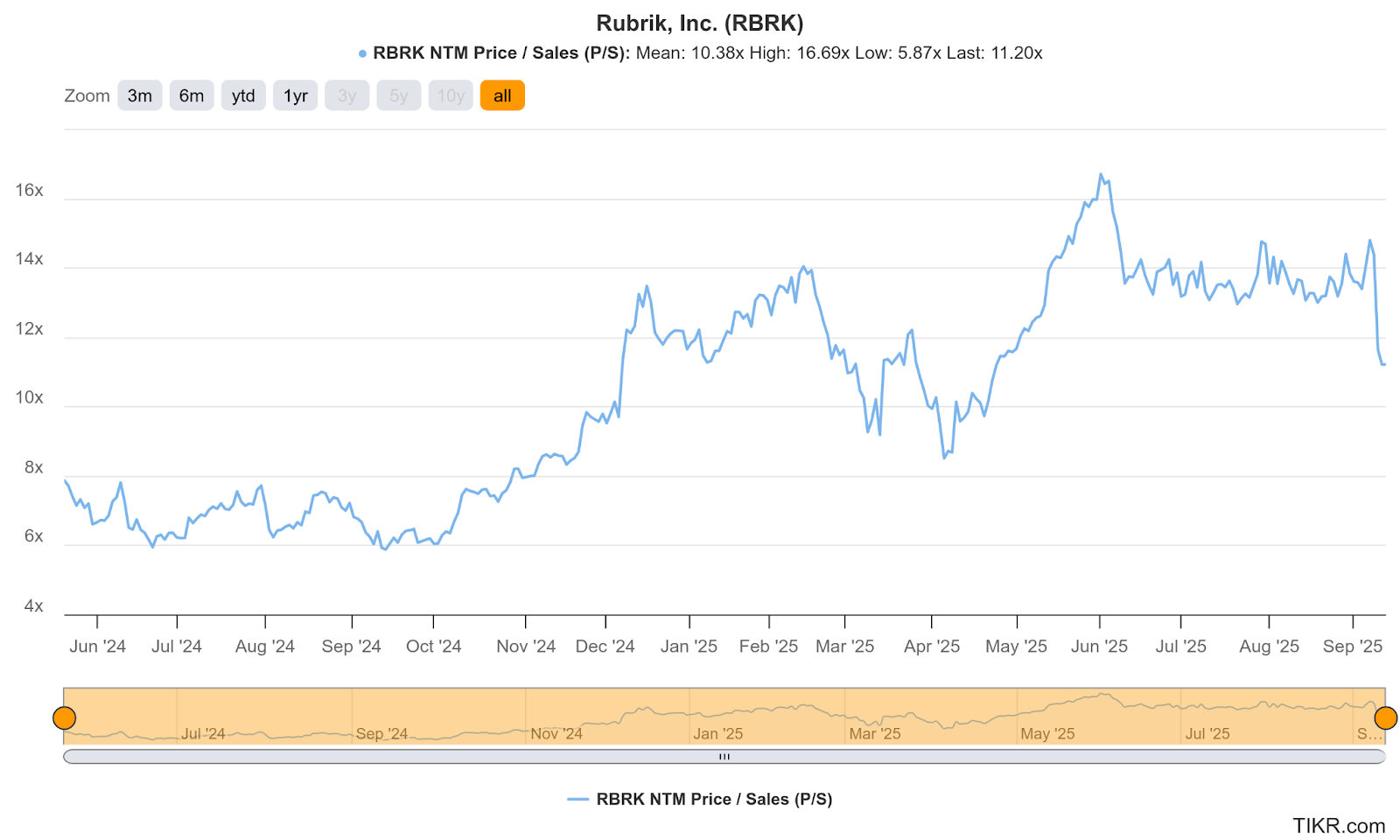Click Sep '24 label in the navigator

click(381, 733)
